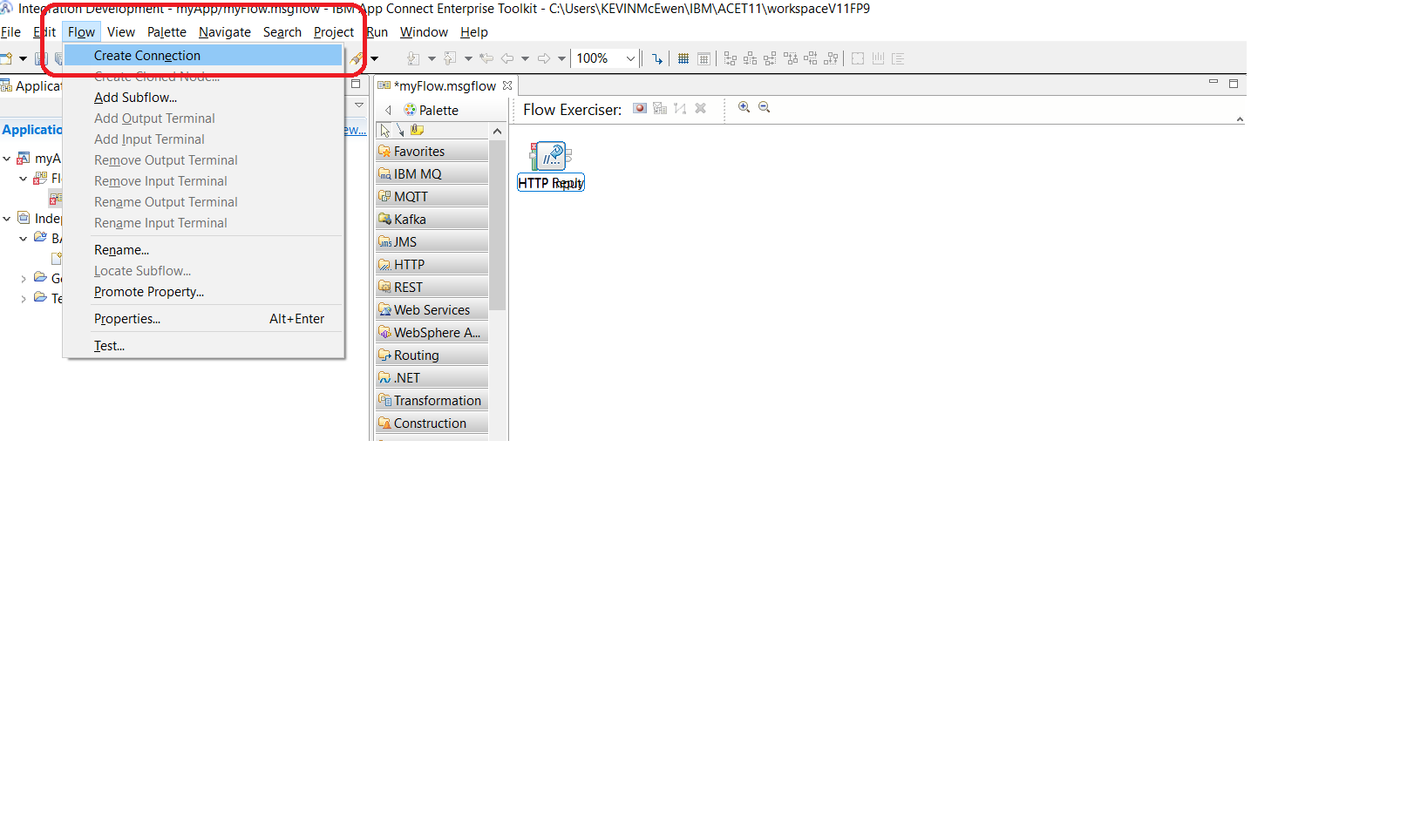Viewport: 1414px width, 840px height.
Task: Close the myFlow.msgflow editor tab
Action: point(507,85)
